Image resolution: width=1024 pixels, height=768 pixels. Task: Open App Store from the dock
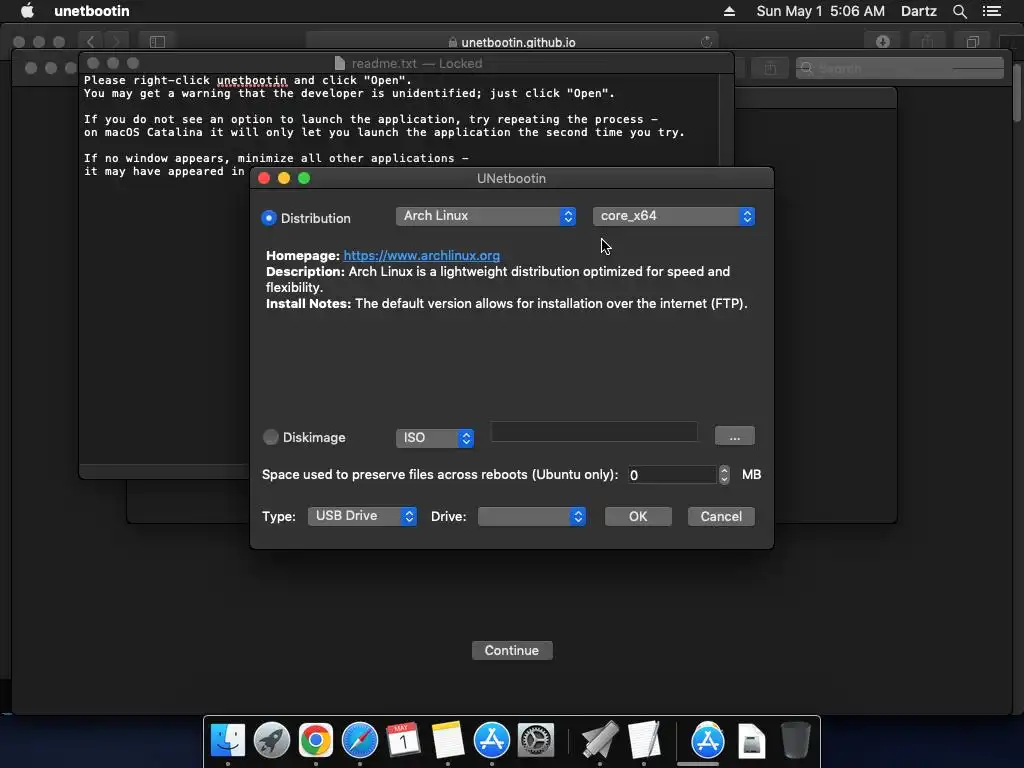pos(491,741)
